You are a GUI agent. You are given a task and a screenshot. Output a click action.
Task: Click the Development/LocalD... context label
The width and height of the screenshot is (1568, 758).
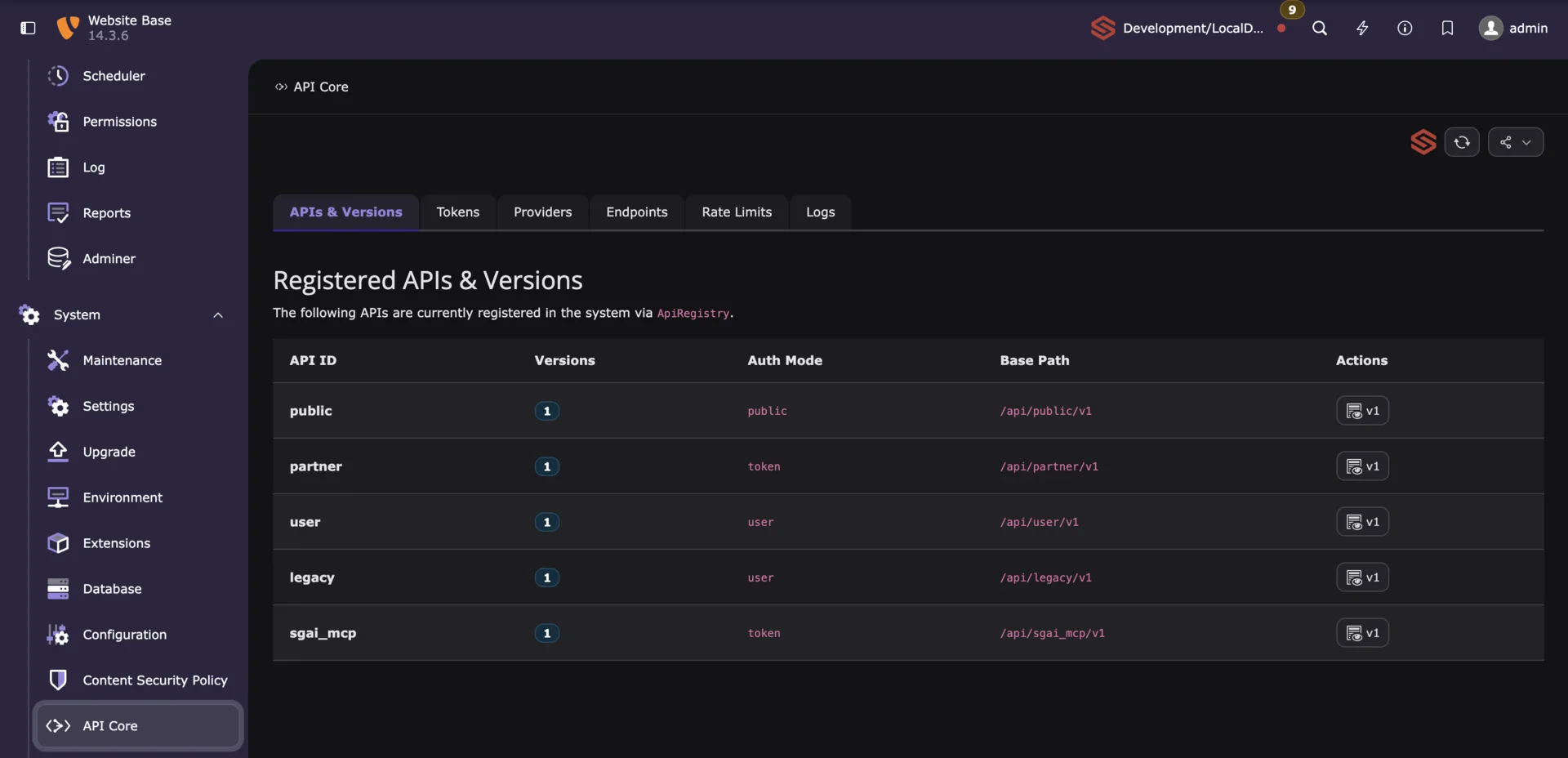(x=1192, y=29)
